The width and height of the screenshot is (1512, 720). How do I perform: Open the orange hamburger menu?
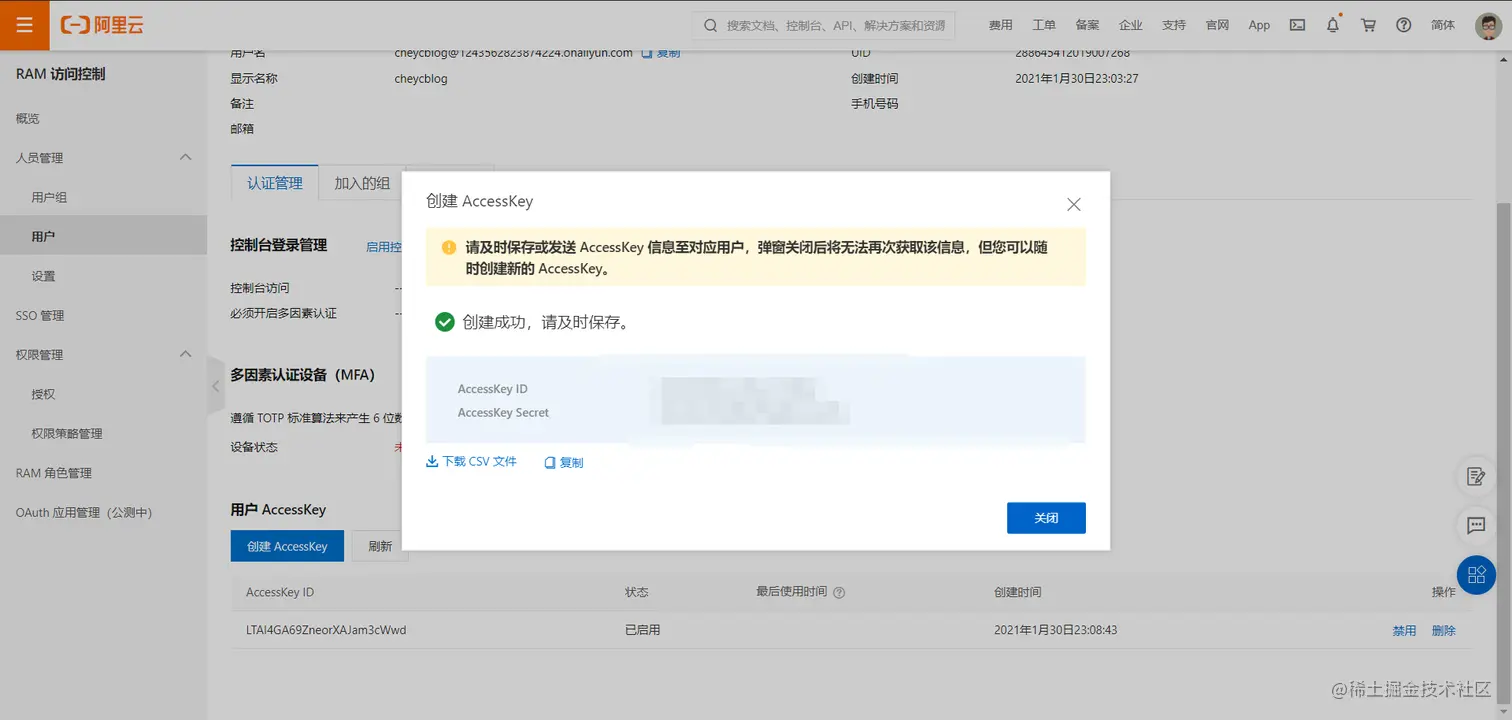25,25
